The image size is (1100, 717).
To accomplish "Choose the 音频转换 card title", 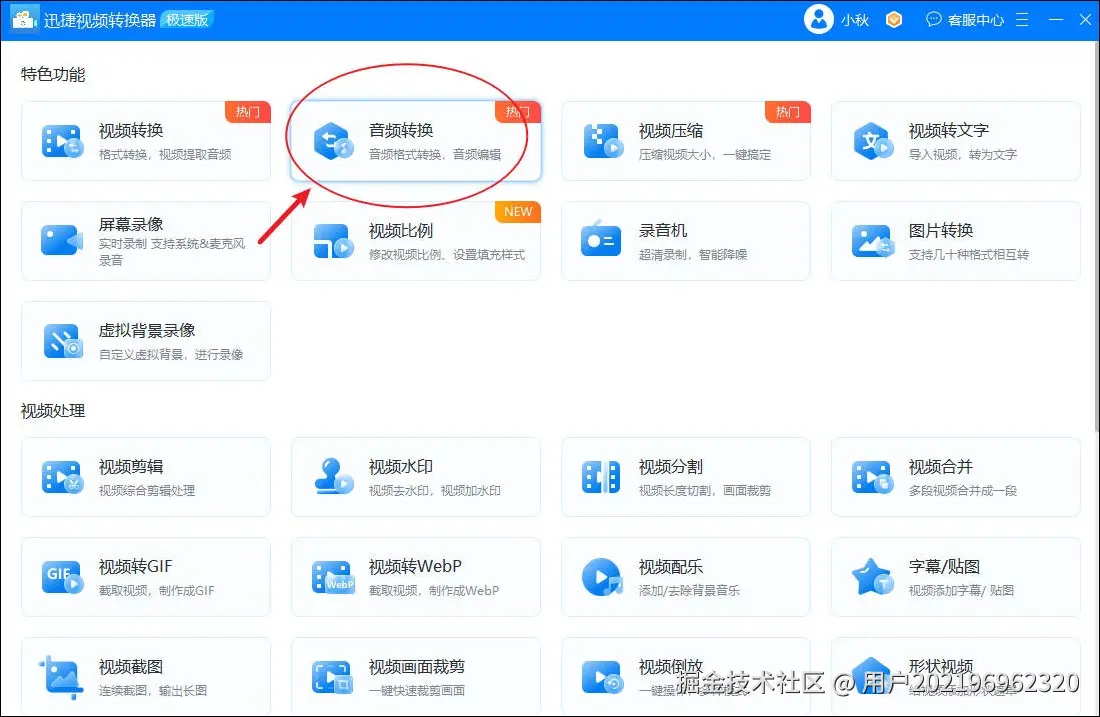I will point(401,130).
